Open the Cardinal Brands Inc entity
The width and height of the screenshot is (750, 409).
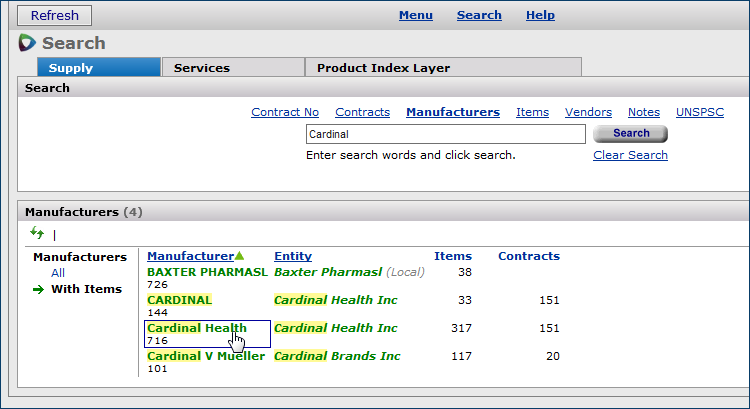pos(337,356)
